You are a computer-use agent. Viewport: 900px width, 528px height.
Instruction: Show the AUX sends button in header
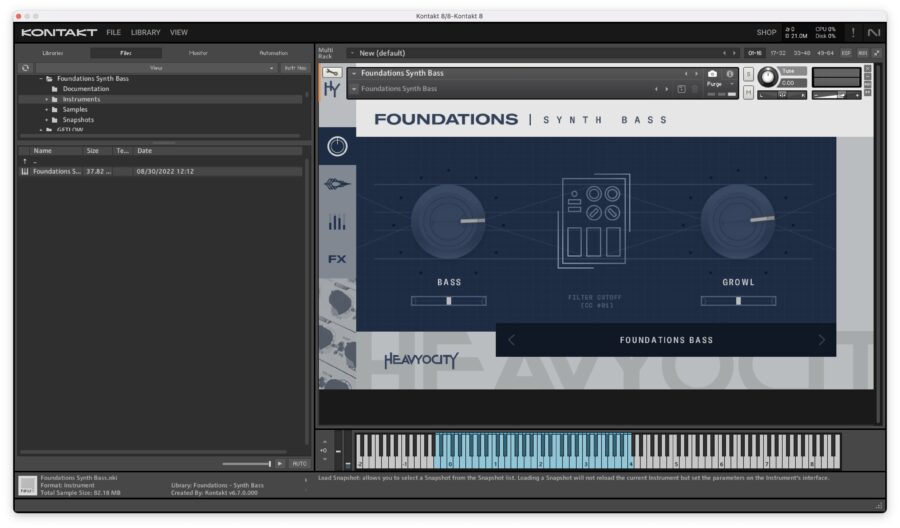point(862,53)
